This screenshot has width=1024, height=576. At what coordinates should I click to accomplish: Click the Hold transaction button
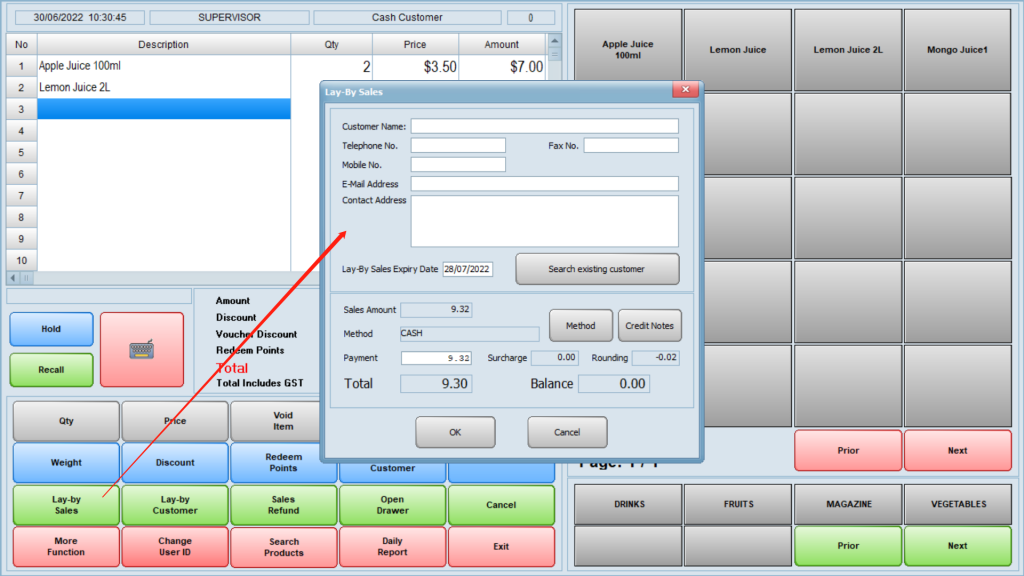click(x=51, y=329)
